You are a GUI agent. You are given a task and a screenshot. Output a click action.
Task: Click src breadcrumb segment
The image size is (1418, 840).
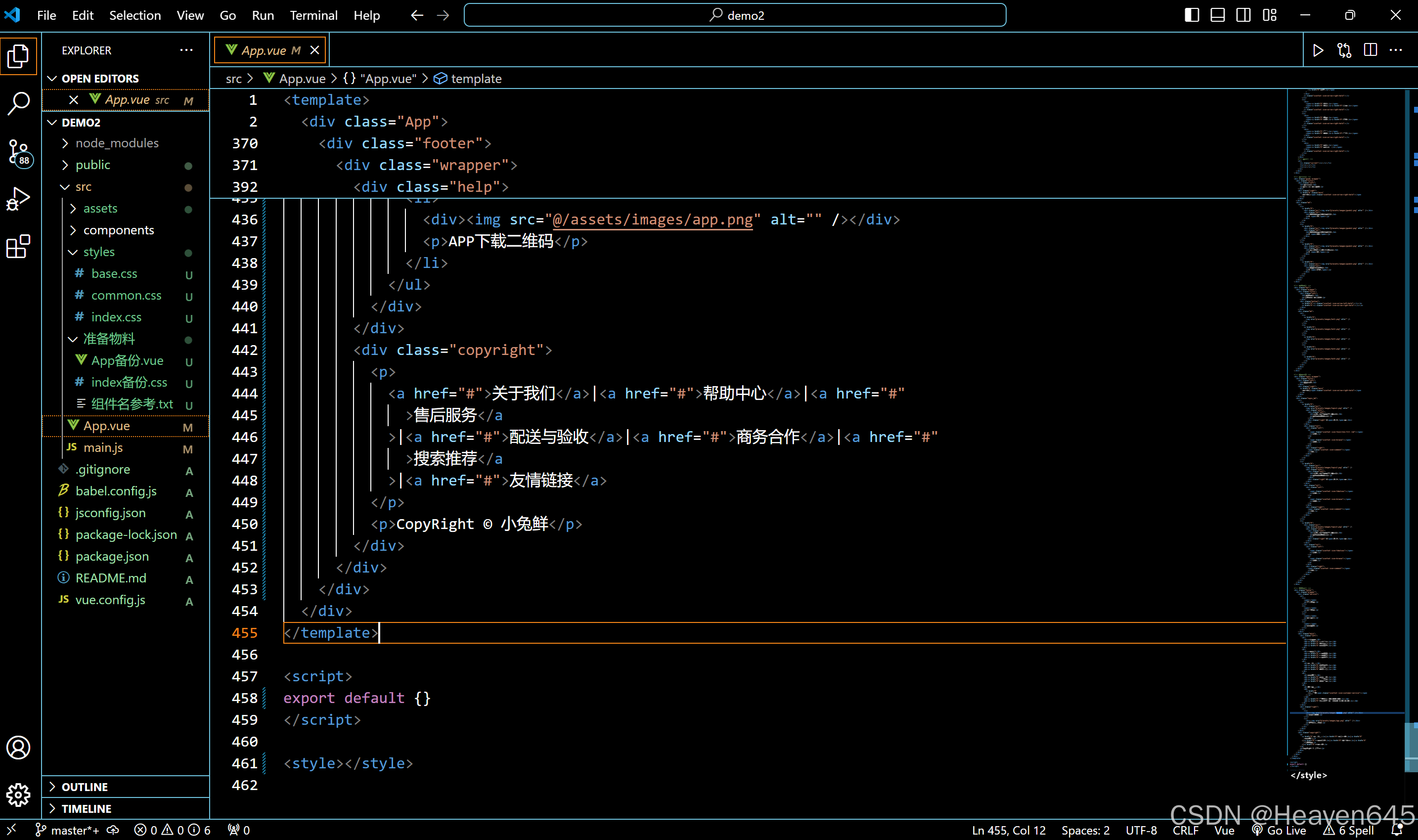click(x=233, y=79)
